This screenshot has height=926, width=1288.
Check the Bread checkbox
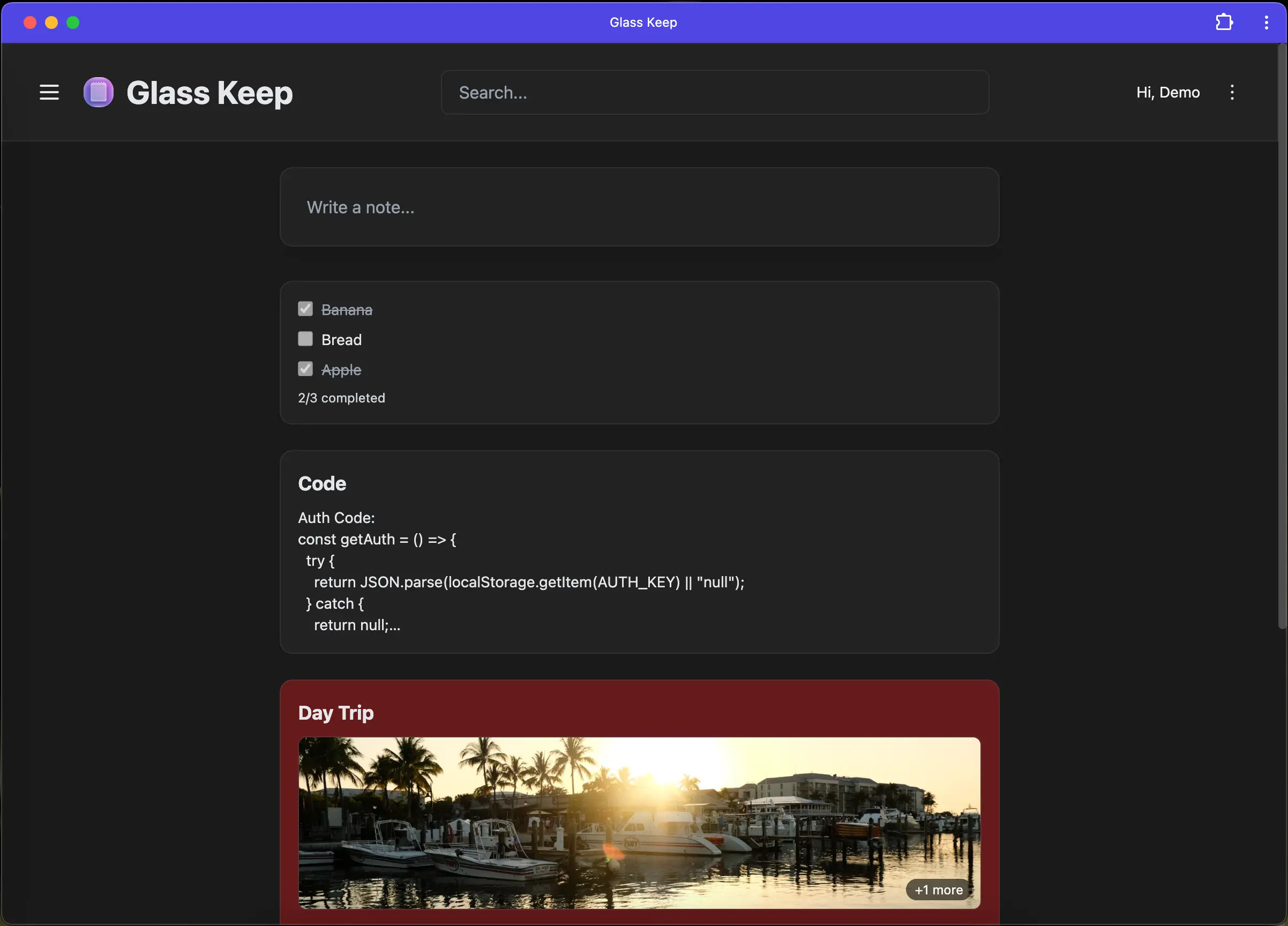[305, 339]
